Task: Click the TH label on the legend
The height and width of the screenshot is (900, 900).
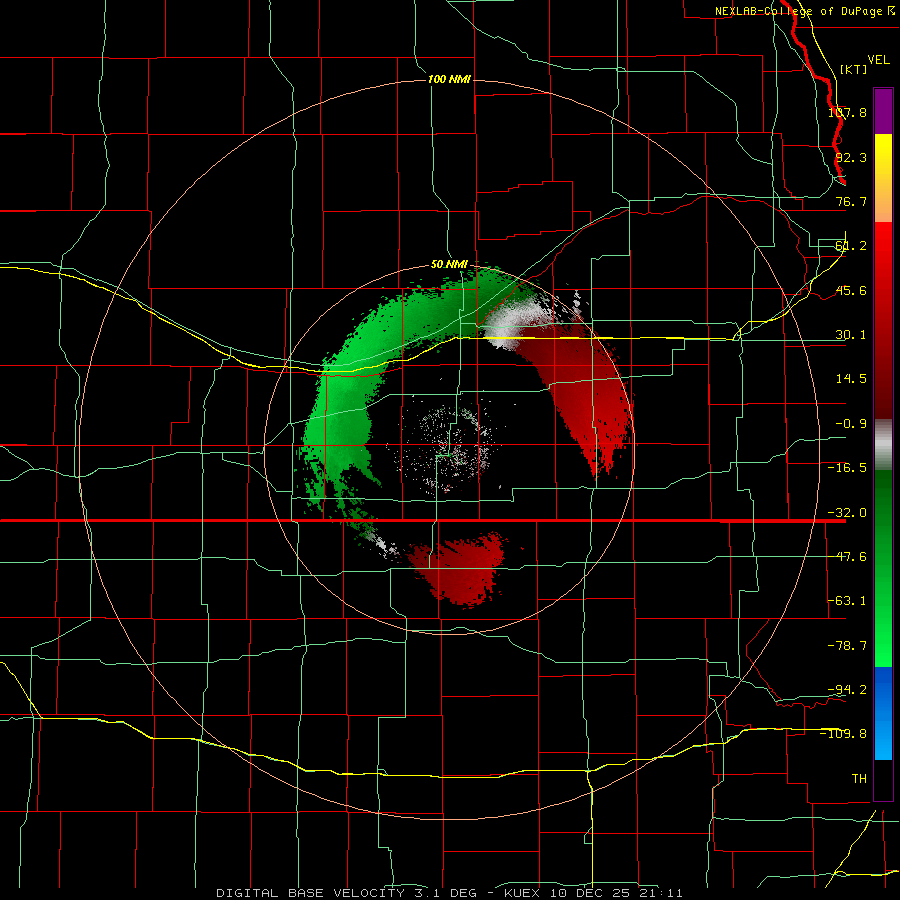Action: point(859,779)
